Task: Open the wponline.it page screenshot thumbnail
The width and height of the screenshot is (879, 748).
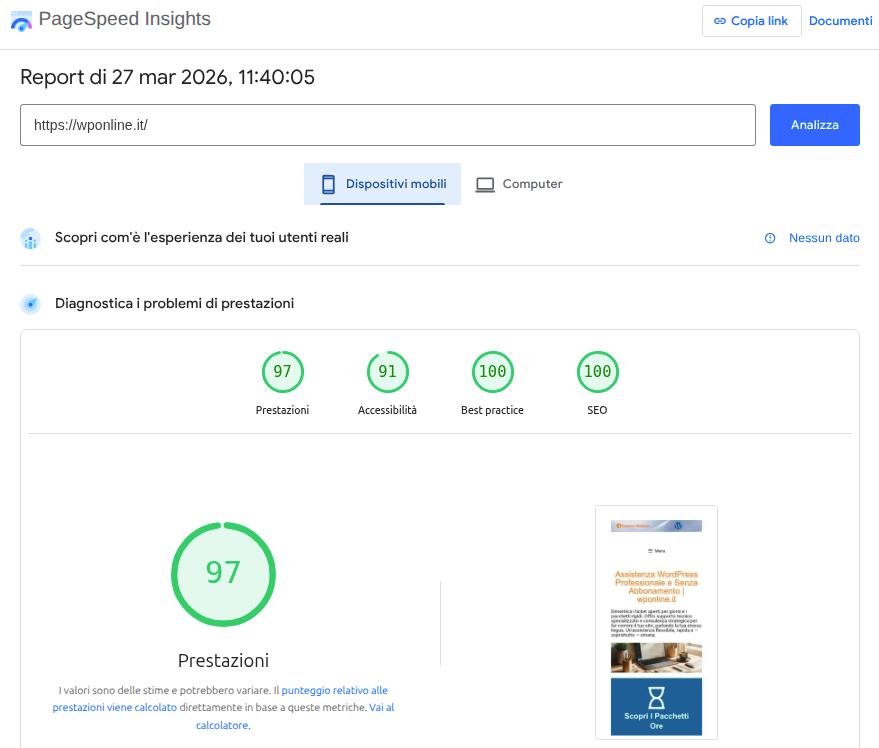Action: pos(656,622)
